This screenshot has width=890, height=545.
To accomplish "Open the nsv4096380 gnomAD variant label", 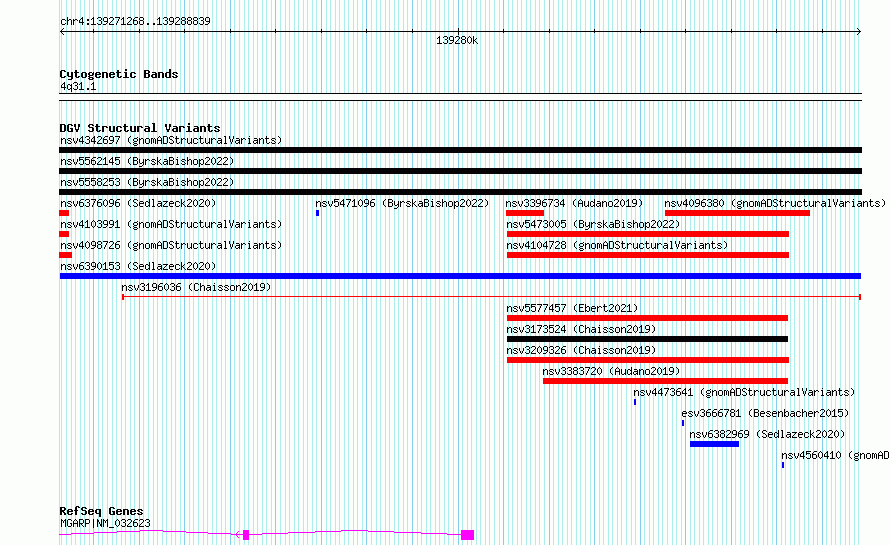I will (x=775, y=203).
